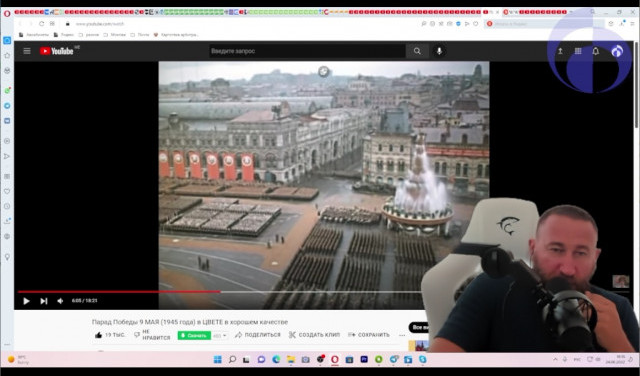Viewport: 640px width, 376px height.
Task: Play the paused video
Action: [x=26, y=301]
